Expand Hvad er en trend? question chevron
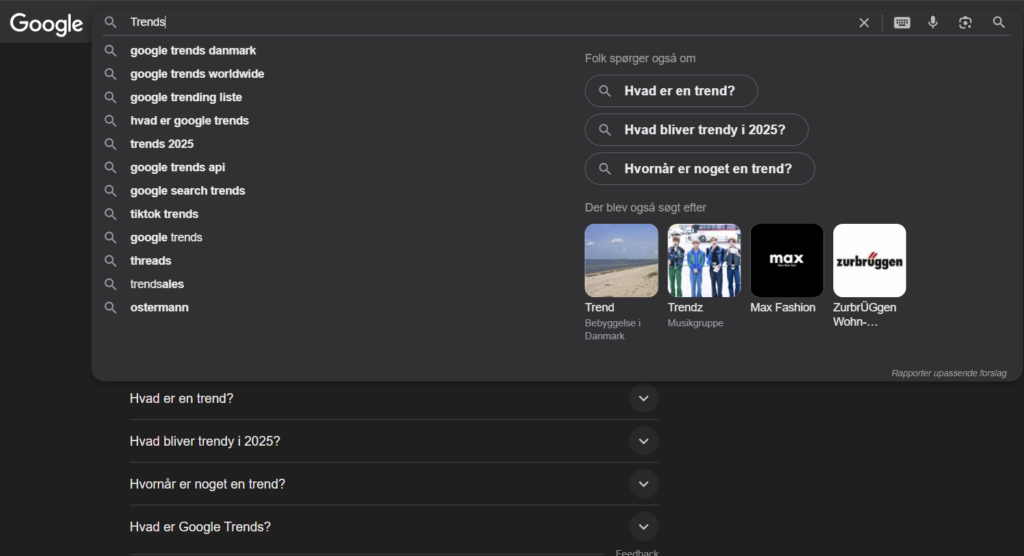The height and width of the screenshot is (556, 1024). pos(643,399)
